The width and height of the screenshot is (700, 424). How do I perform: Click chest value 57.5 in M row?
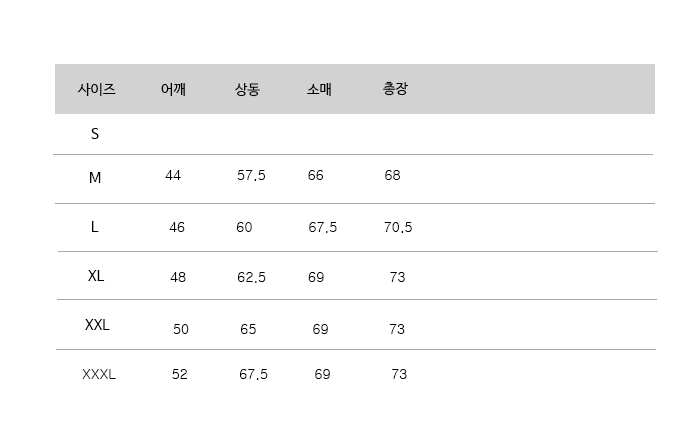point(251,176)
